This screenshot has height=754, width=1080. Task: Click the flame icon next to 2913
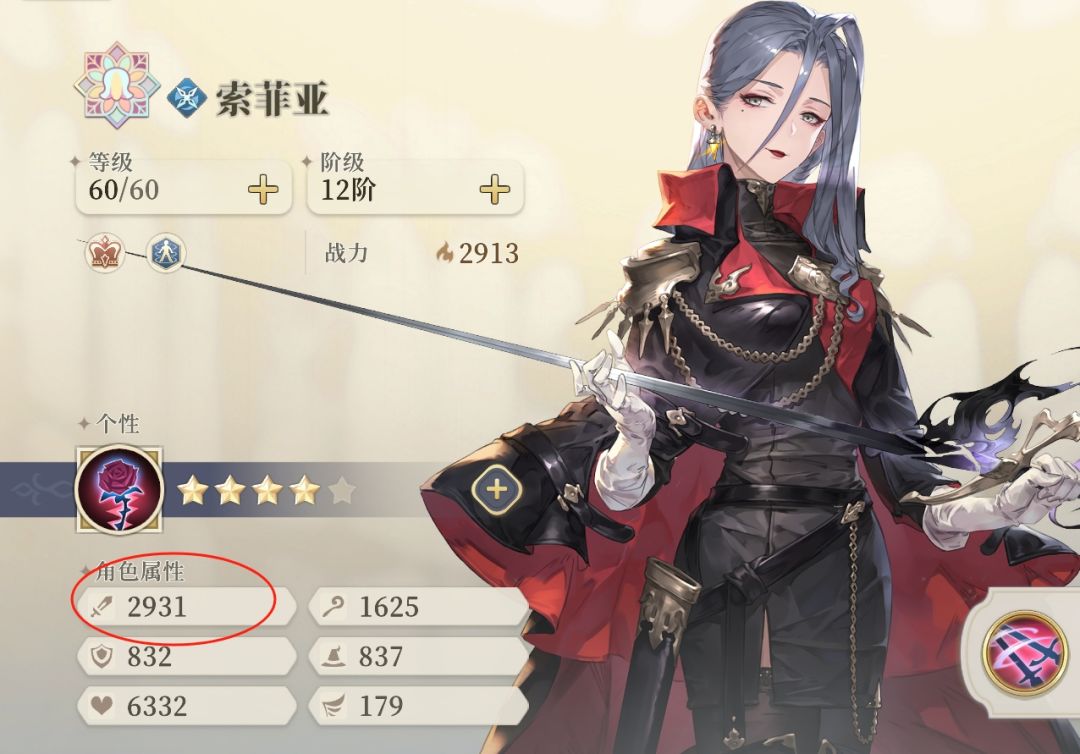[444, 253]
